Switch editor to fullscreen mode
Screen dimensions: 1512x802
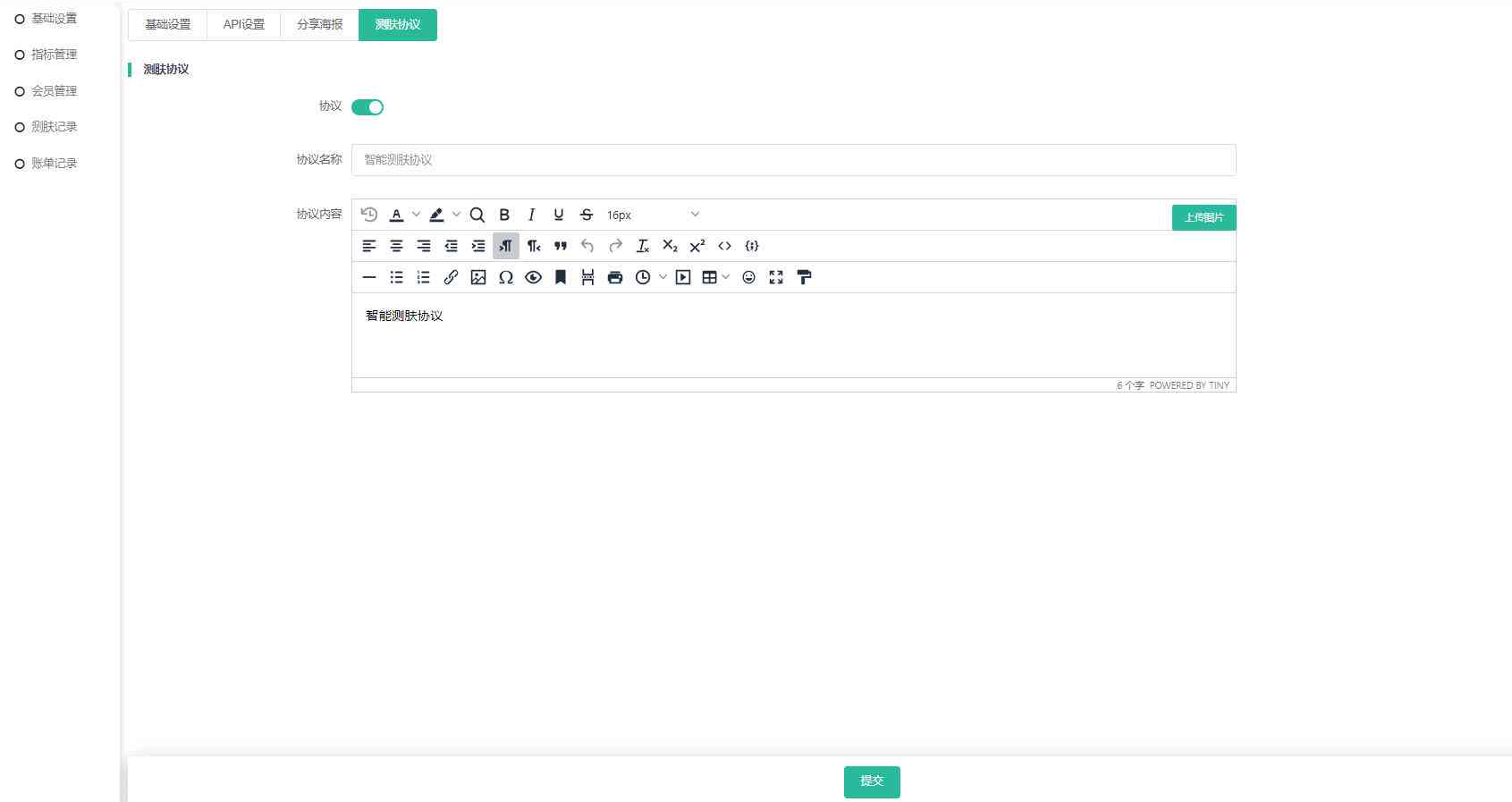[776, 277]
